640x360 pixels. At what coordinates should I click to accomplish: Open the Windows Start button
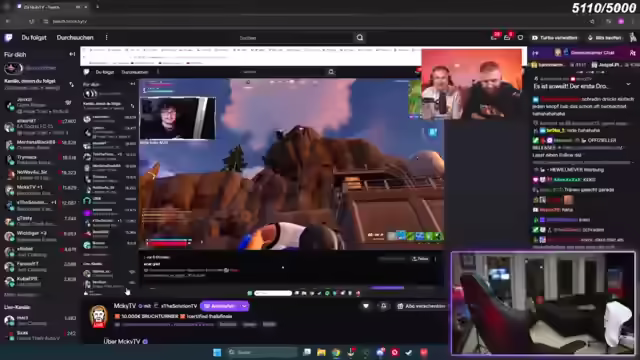click(217, 352)
